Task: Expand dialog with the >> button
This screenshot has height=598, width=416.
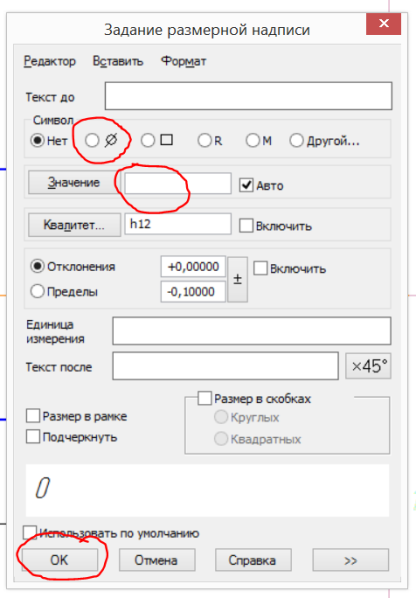Action: pyautogui.click(x=350, y=560)
